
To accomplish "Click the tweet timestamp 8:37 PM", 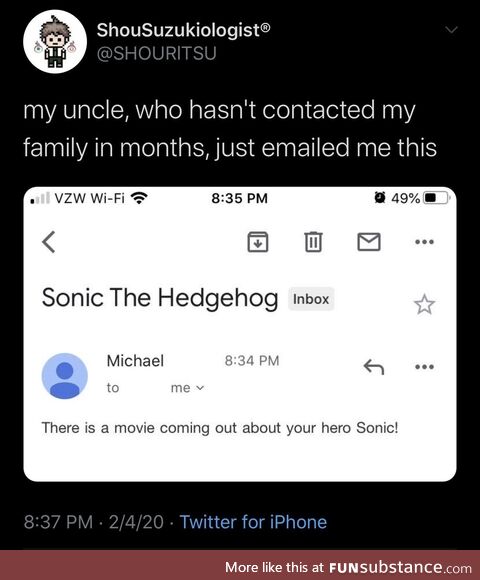I will (x=58, y=522).
